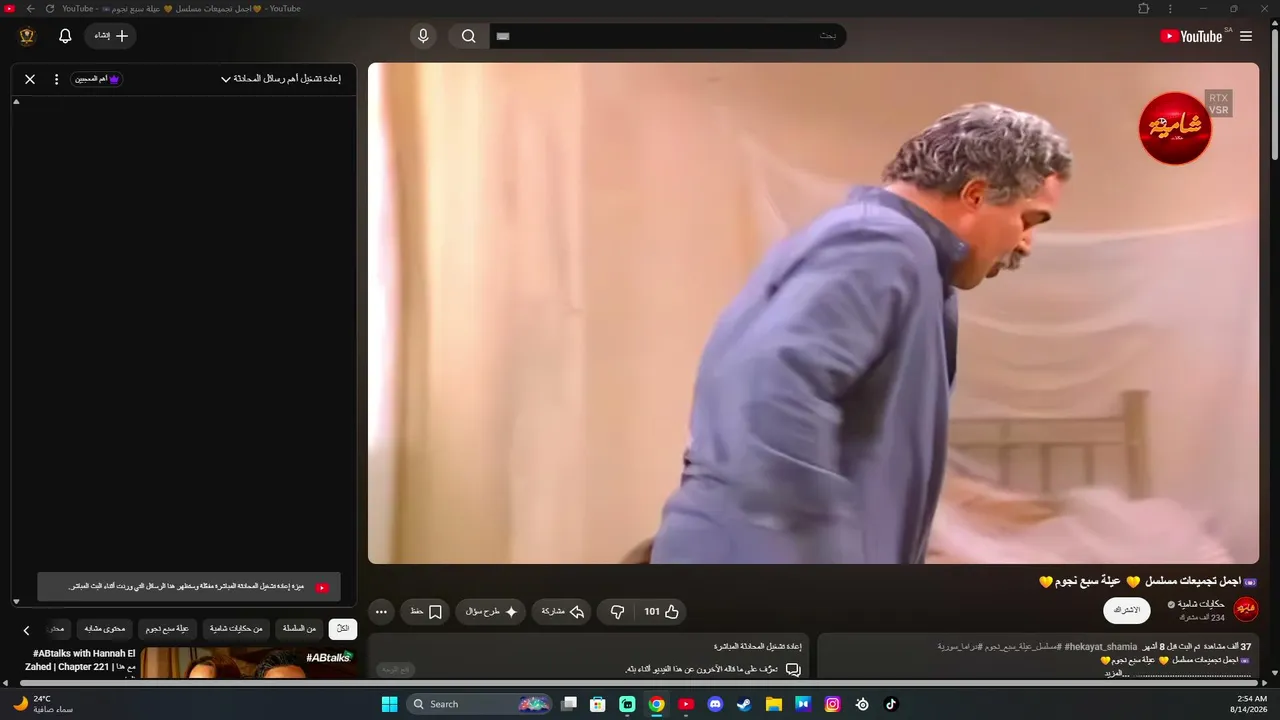Open Microsoft Store from the taskbar
The image size is (1280, 720).
598,704
